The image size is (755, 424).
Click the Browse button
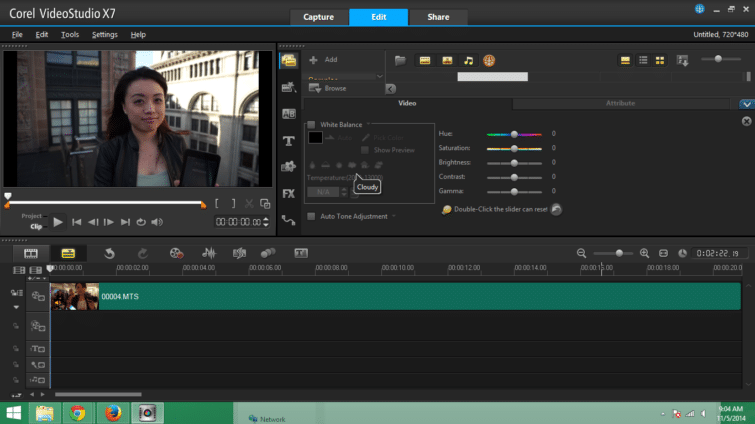[328, 89]
